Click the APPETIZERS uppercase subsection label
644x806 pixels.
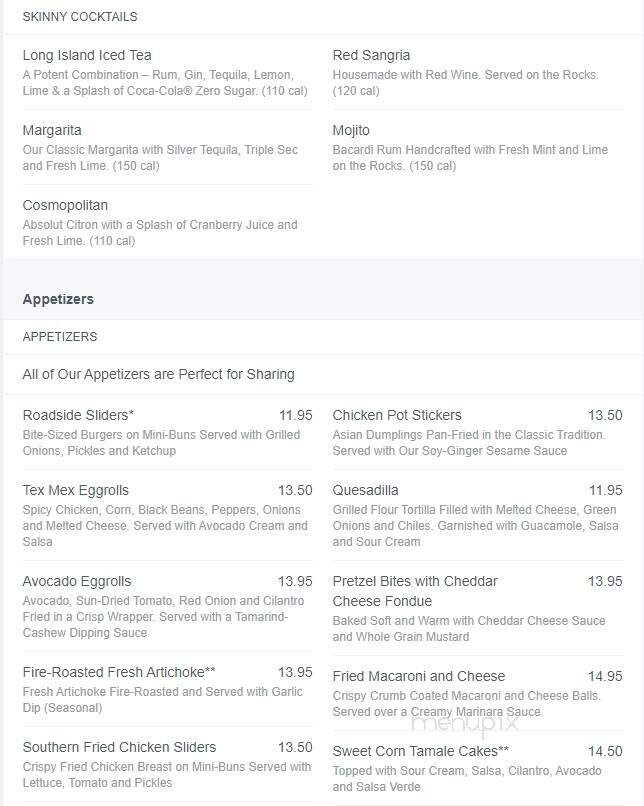[x=60, y=337]
